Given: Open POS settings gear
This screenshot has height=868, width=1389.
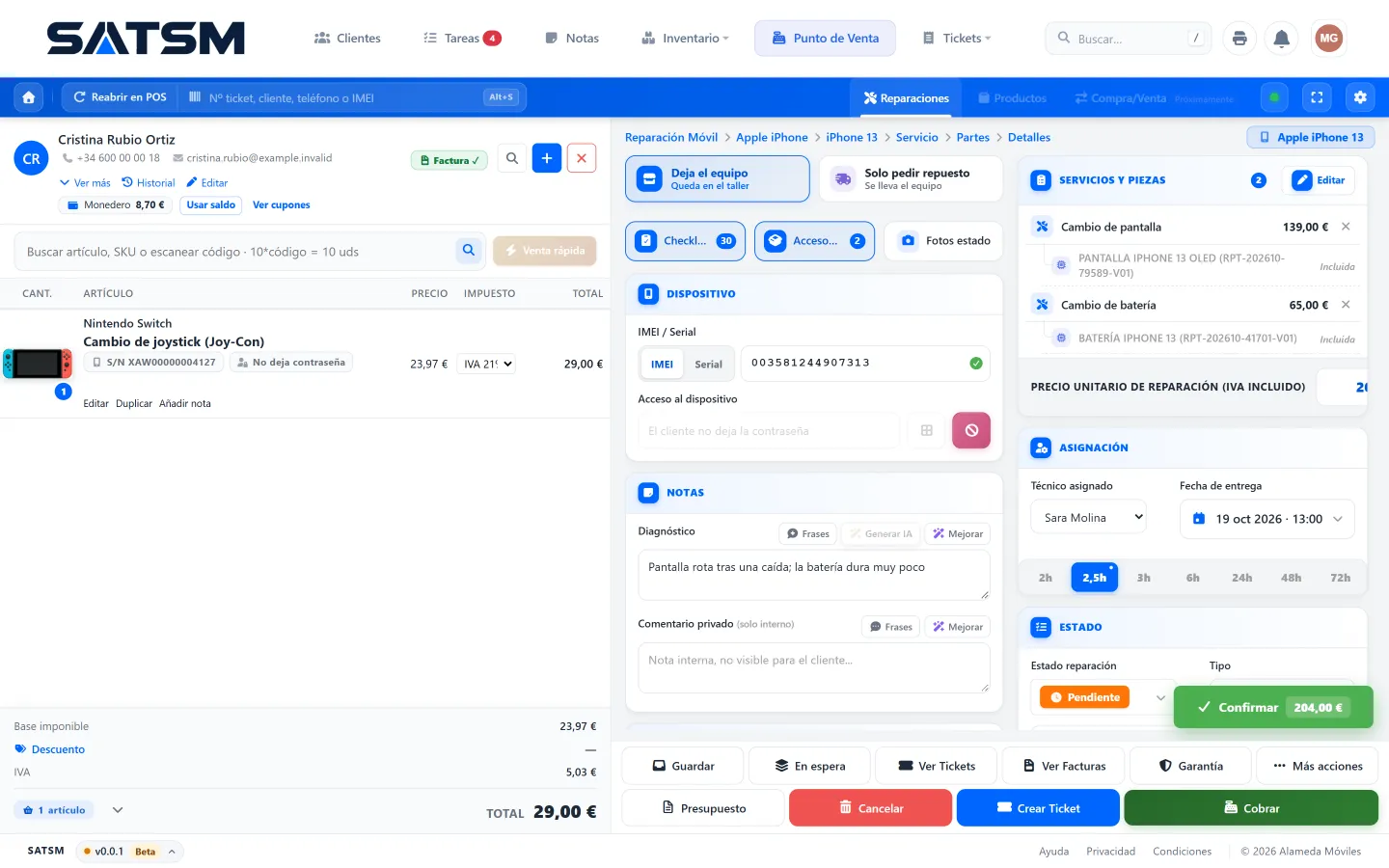Looking at the screenshot, I should tap(1360, 97).
